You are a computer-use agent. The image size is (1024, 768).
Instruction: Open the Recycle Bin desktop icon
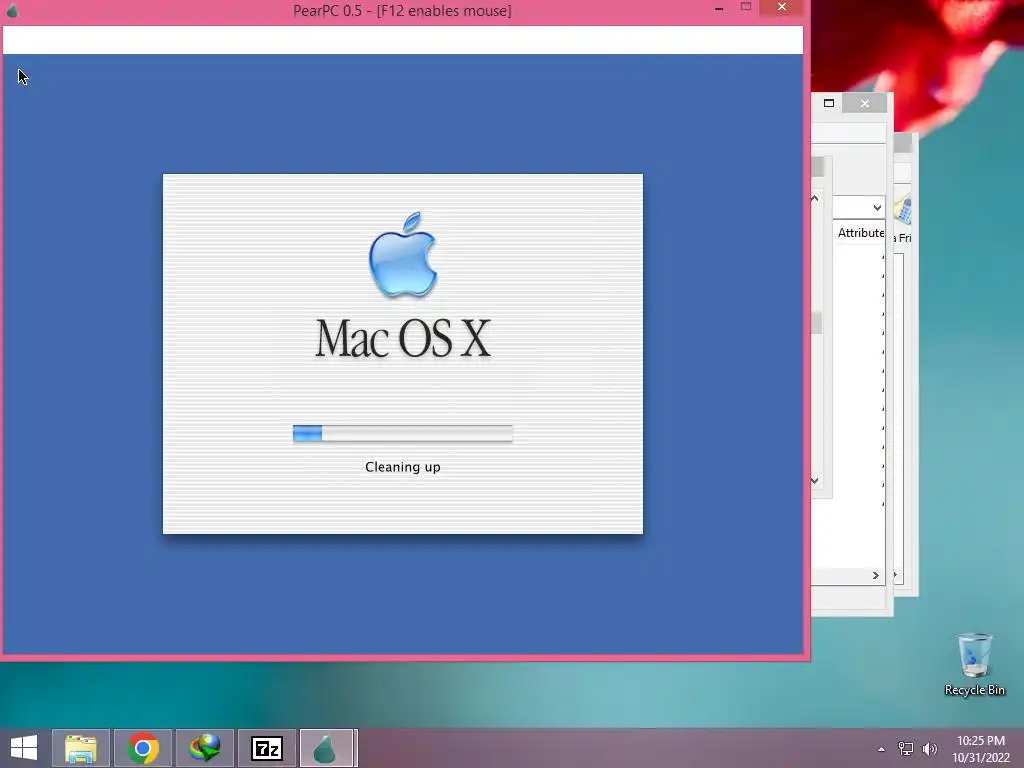click(974, 664)
